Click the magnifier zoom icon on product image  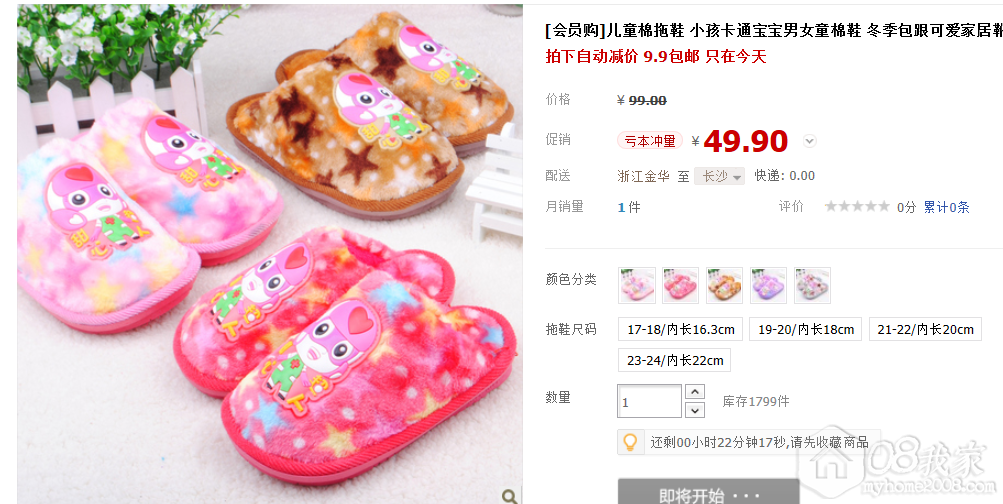point(509,496)
